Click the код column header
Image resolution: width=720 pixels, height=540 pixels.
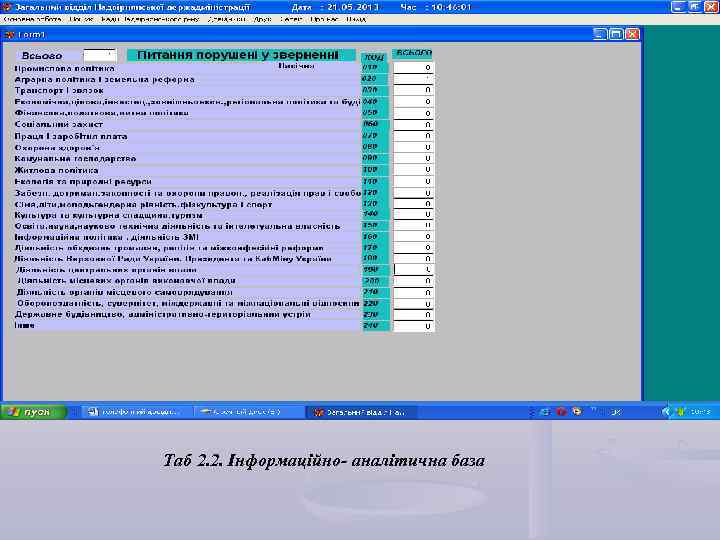pos(374,57)
